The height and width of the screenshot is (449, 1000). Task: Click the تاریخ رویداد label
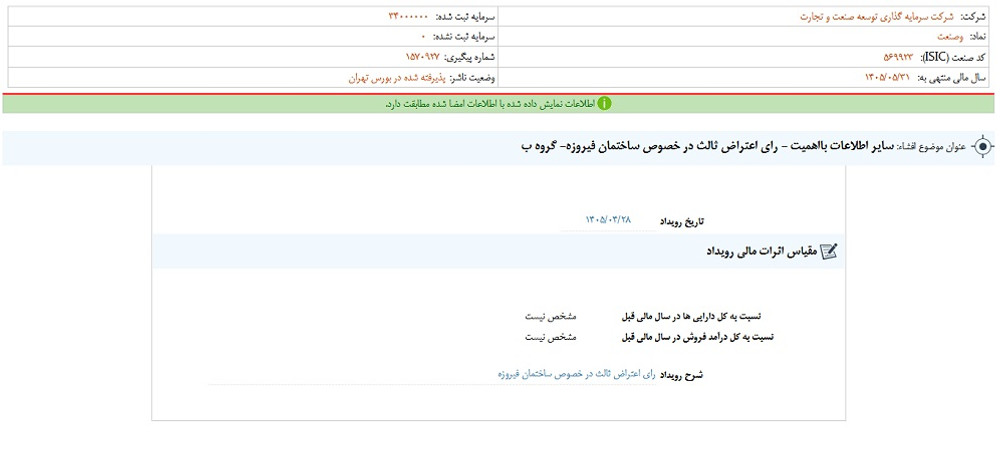pyautogui.click(x=682, y=221)
